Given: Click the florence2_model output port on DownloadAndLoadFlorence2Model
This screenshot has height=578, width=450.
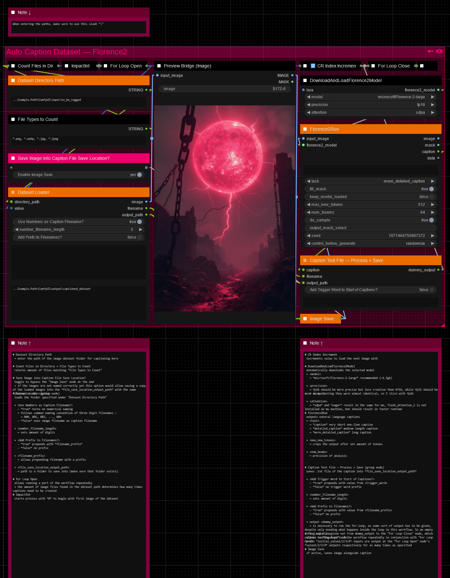Looking at the screenshot, I should pos(438,90).
